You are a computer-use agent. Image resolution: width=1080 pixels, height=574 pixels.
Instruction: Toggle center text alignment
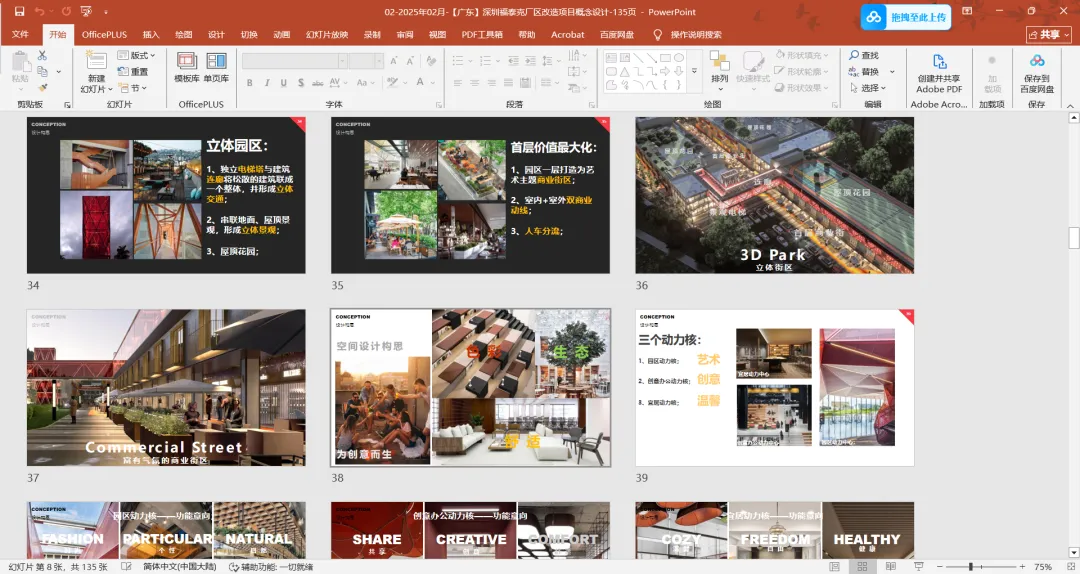pyautogui.click(x=475, y=83)
